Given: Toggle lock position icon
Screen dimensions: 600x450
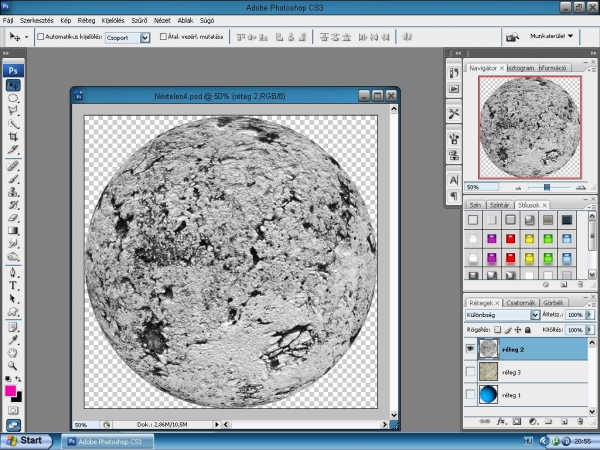Looking at the screenshot, I should pyautogui.click(x=518, y=330).
